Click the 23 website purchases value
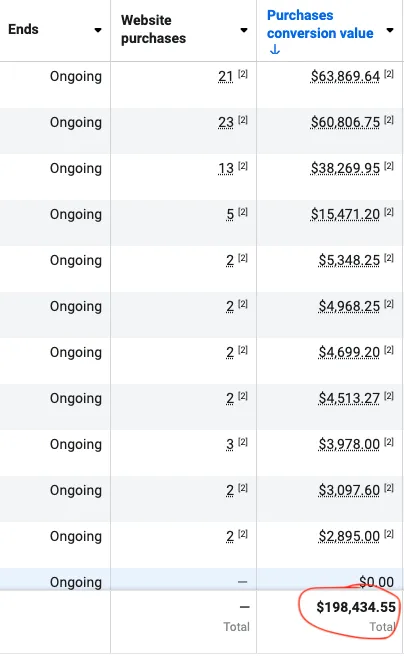404x656 pixels. pos(226,123)
